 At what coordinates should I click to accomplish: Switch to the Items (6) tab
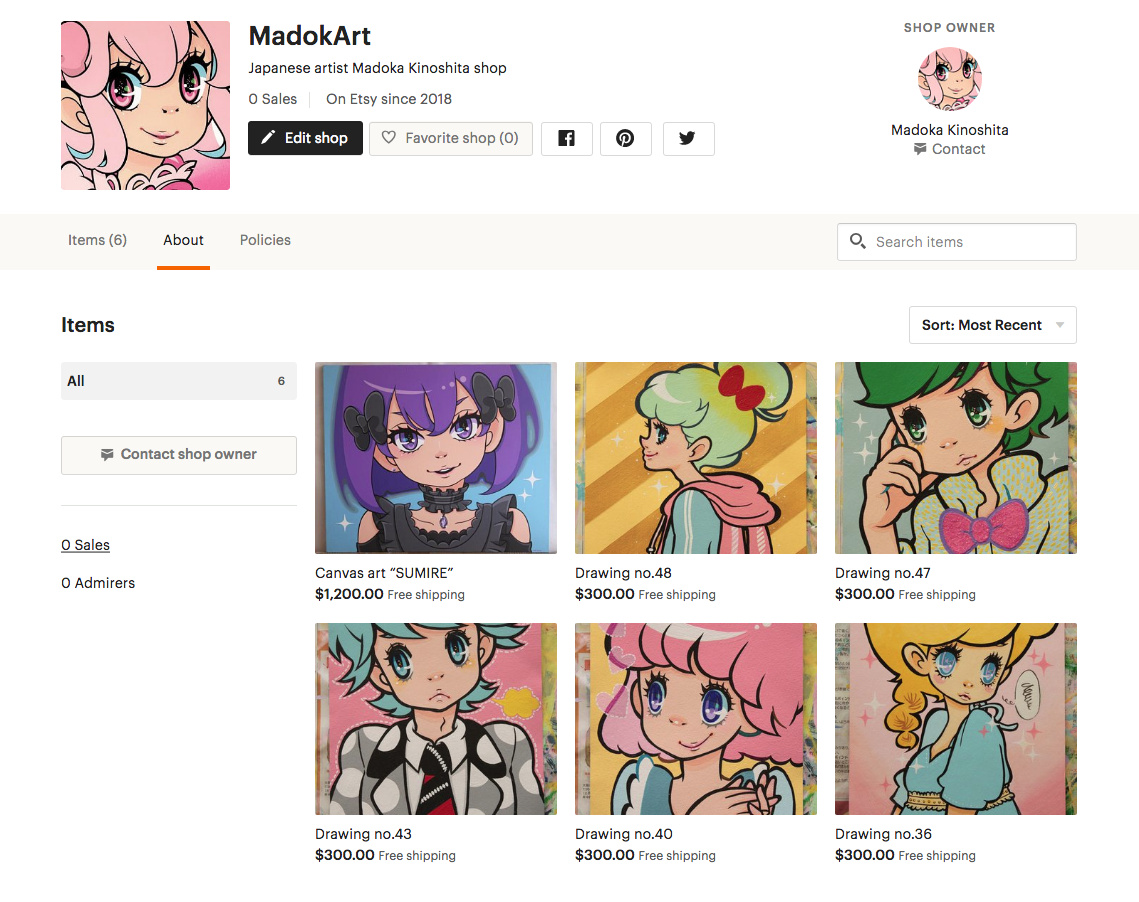coord(97,240)
